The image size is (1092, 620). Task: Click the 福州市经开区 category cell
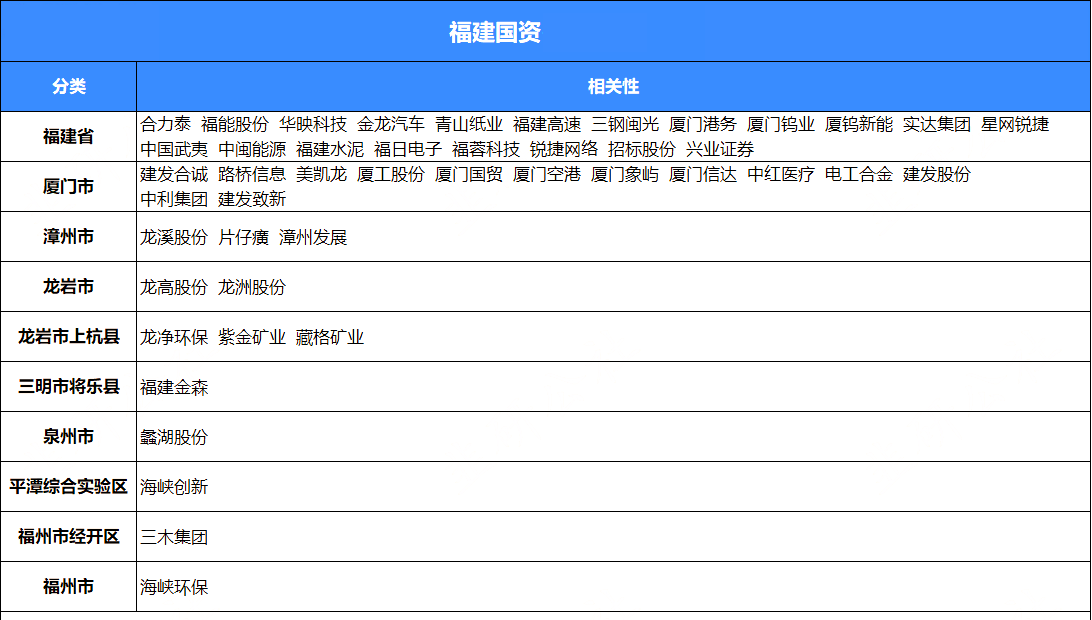tap(69, 536)
